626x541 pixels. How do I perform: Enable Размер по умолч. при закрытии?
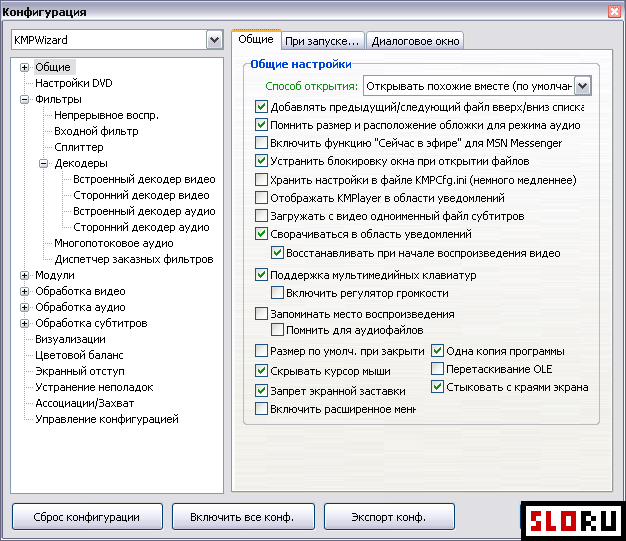click(261, 351)
